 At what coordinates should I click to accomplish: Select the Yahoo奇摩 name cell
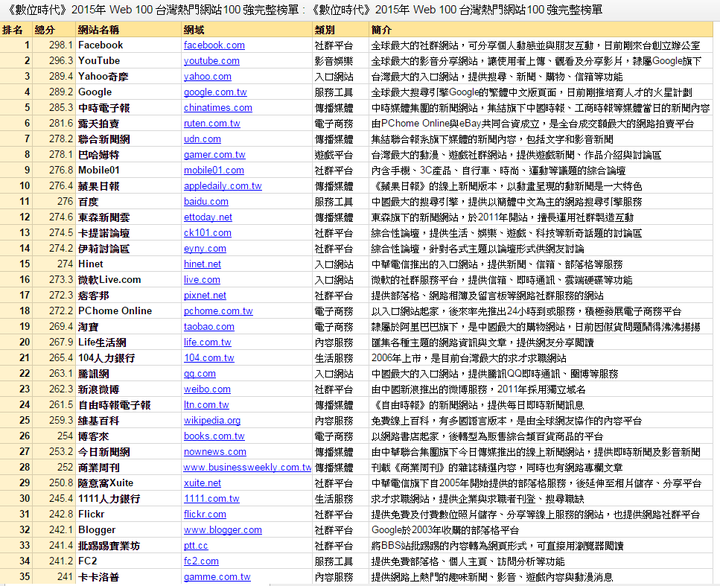[128, 76]
